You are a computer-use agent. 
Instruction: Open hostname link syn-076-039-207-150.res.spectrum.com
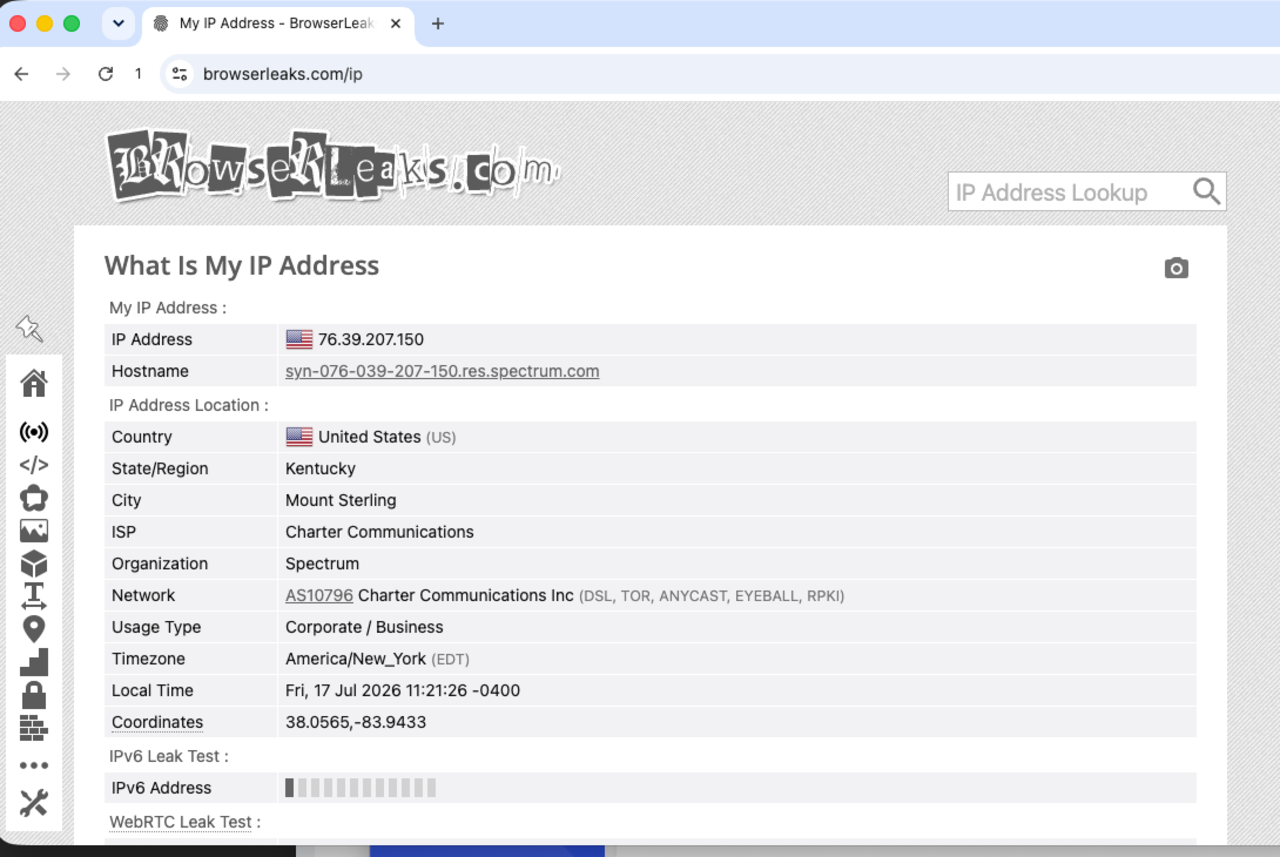click(x=442, y=371)
